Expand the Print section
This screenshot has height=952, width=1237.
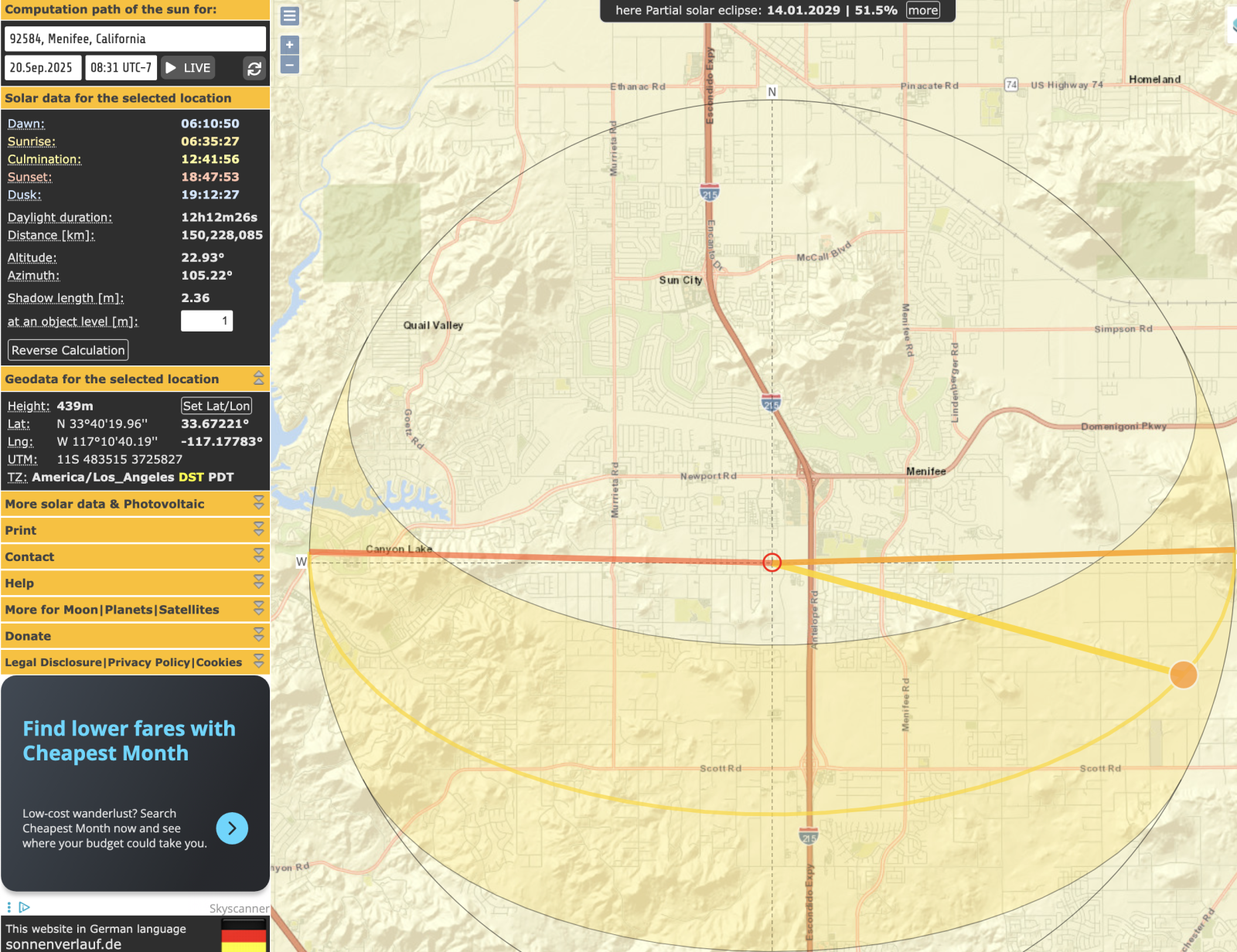(x=258, y=530)
